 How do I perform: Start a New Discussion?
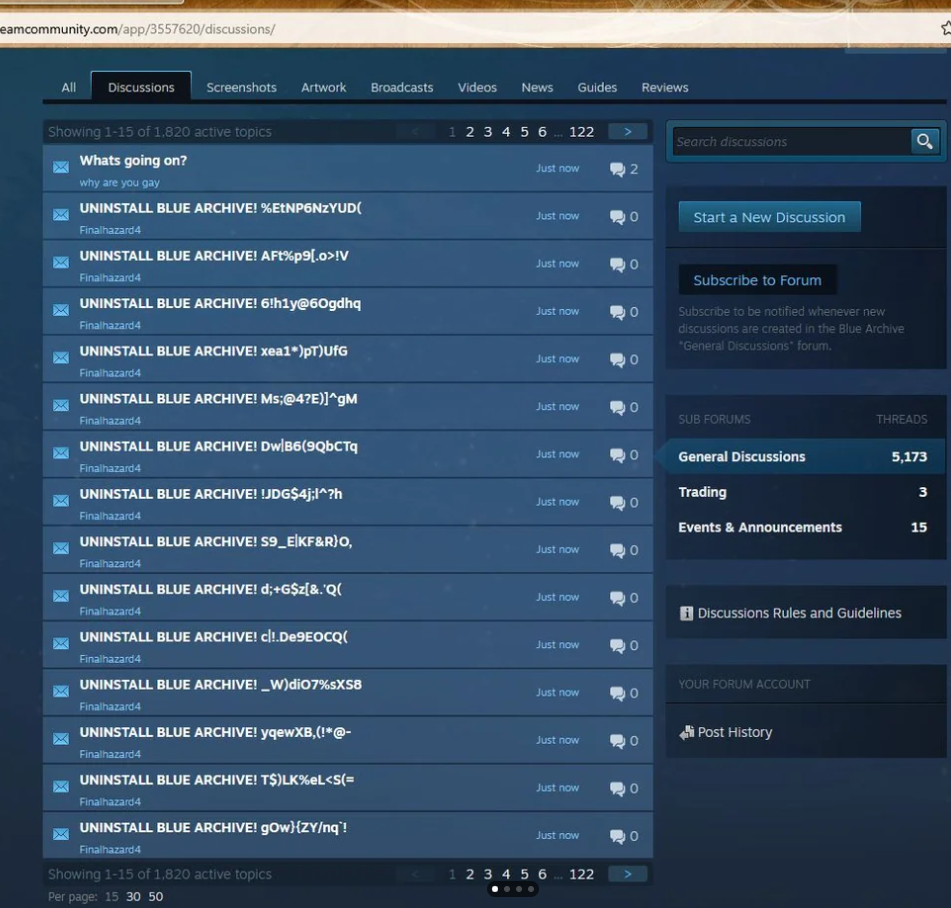click(769, 217)
